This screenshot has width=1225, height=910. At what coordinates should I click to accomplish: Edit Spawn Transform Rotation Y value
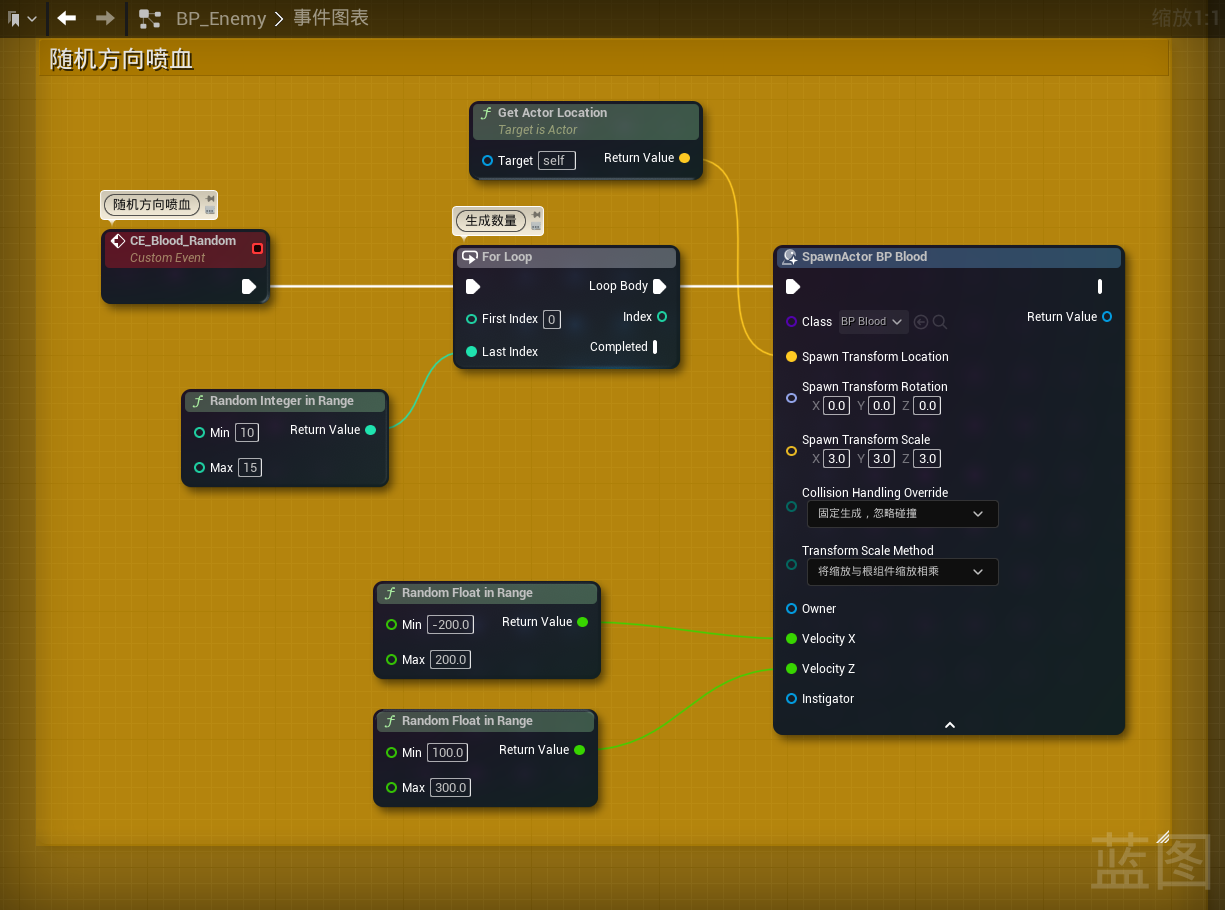[x=881, y=406]
